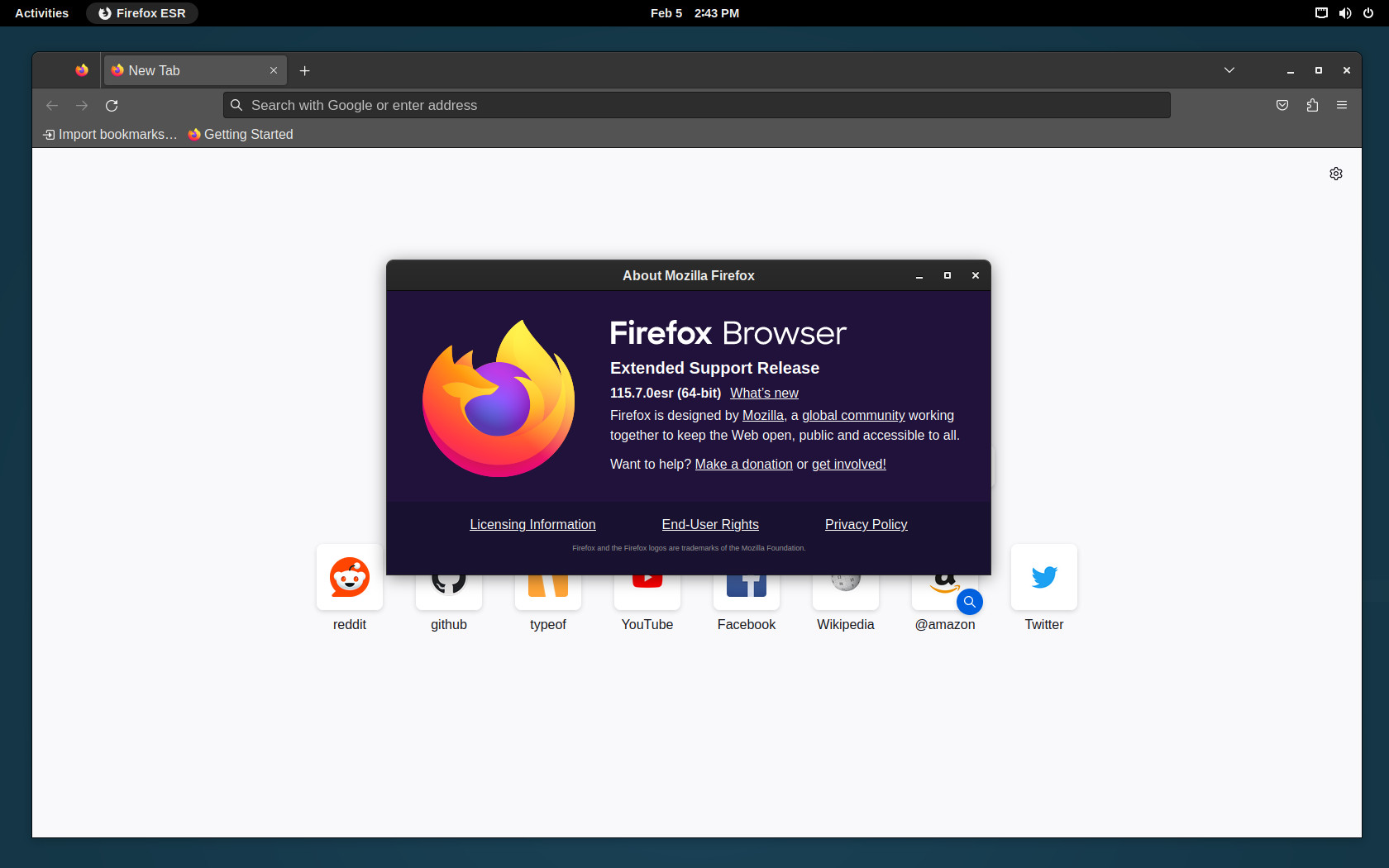Click Import bookmarks in bookmarks toolbar
1389x868 pixels.
point(110,134)
